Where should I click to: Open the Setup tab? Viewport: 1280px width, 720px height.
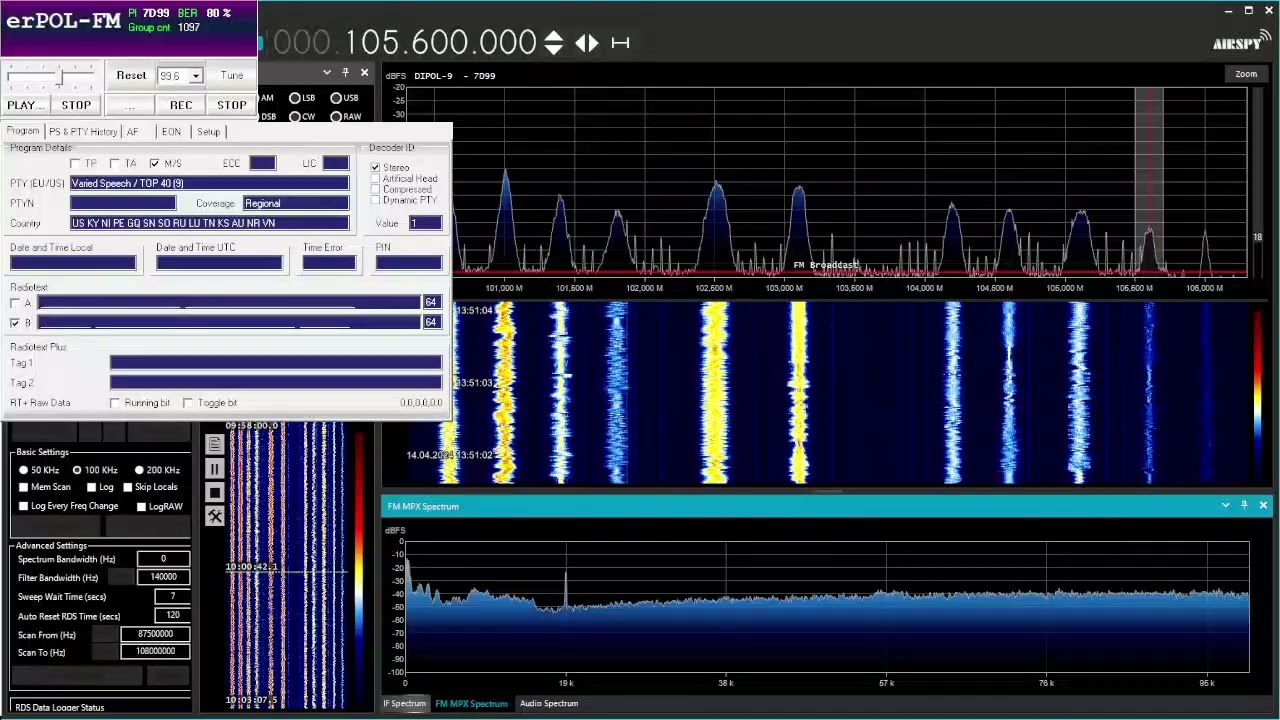(208, 132)
